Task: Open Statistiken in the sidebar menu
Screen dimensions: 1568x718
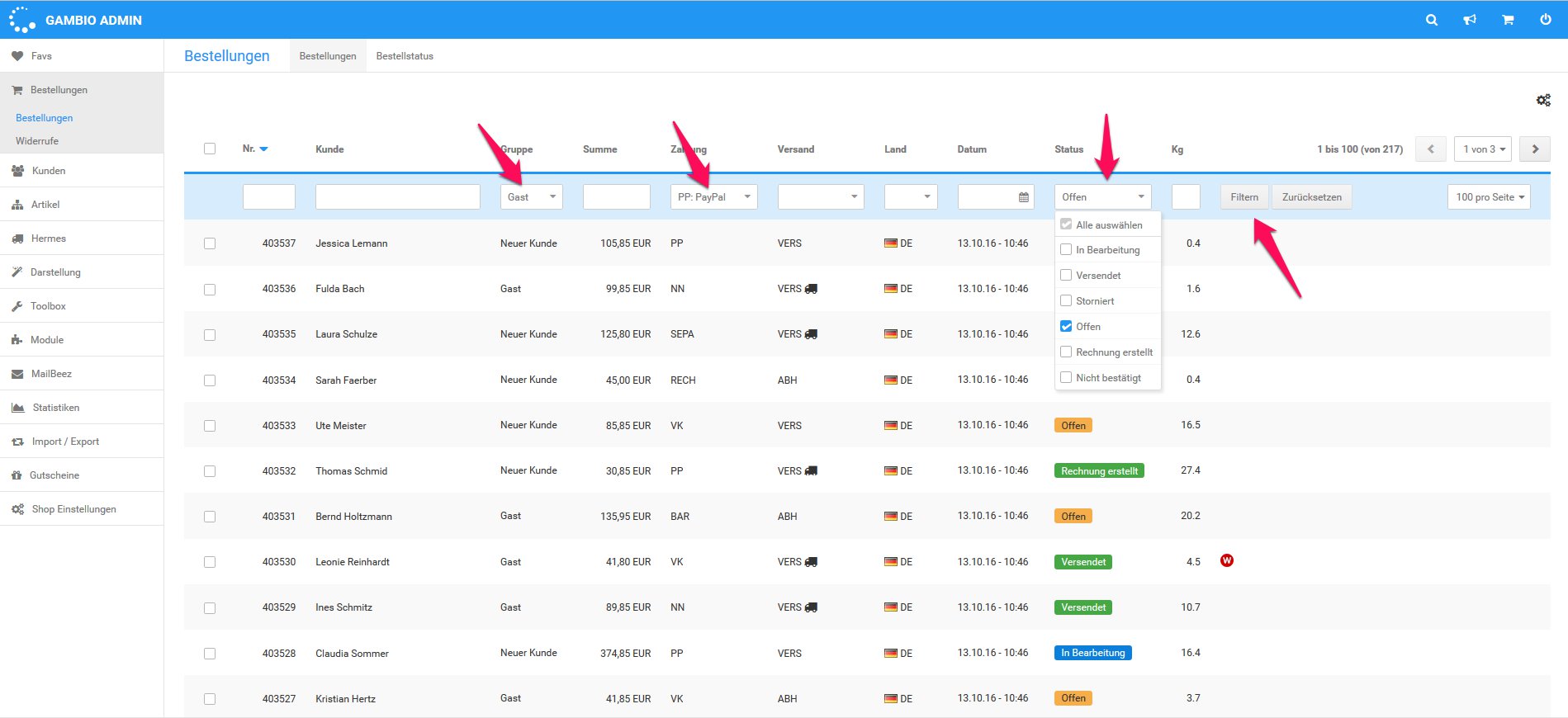Action: tap(56, 408)
